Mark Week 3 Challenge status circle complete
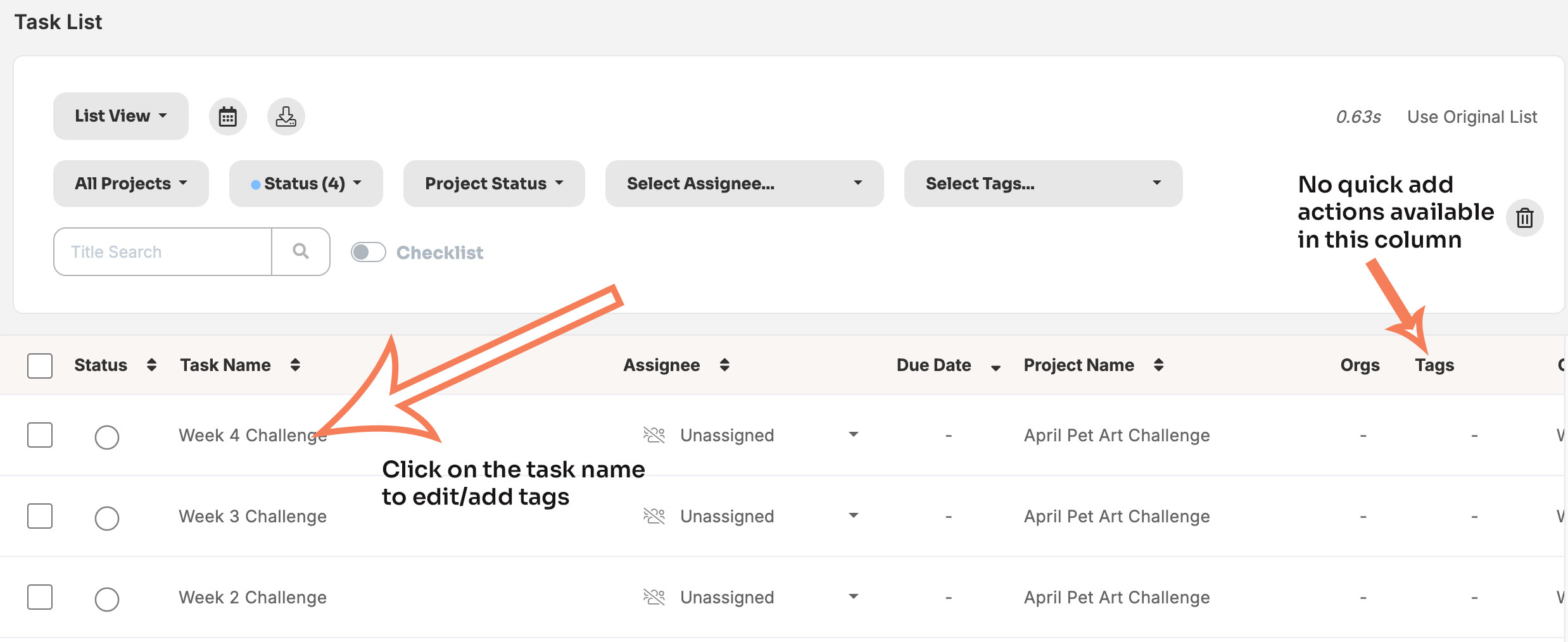1568x642 pixels. pyautogui.click(x=107, y=518)
